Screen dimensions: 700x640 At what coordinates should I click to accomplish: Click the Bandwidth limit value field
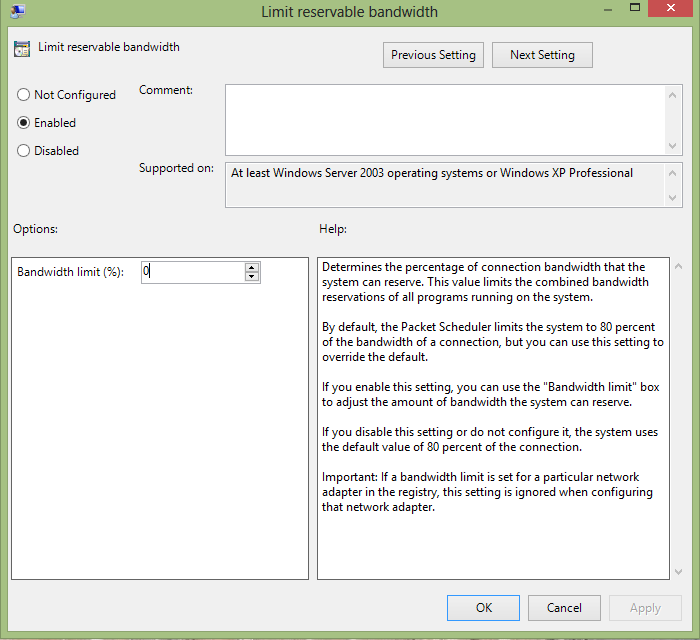(193, 272)
